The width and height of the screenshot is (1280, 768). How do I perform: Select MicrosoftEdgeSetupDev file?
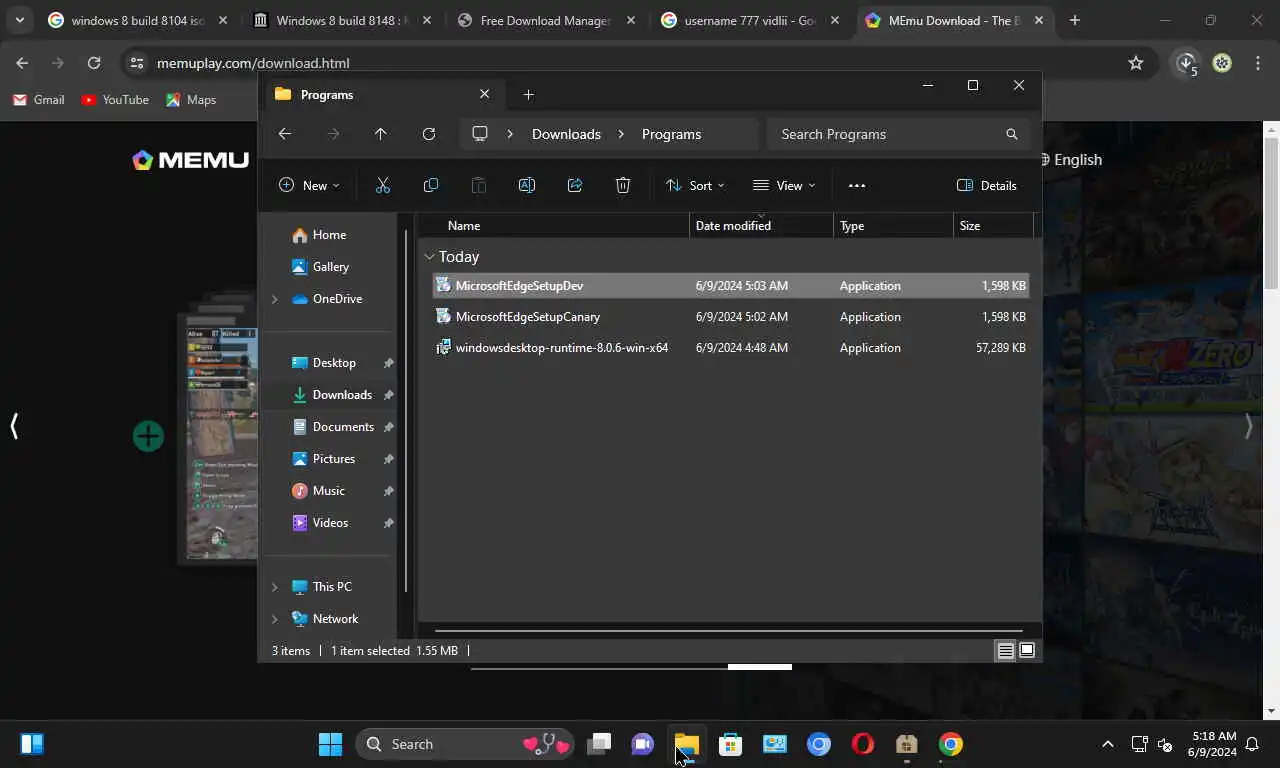tap(730, 286)
